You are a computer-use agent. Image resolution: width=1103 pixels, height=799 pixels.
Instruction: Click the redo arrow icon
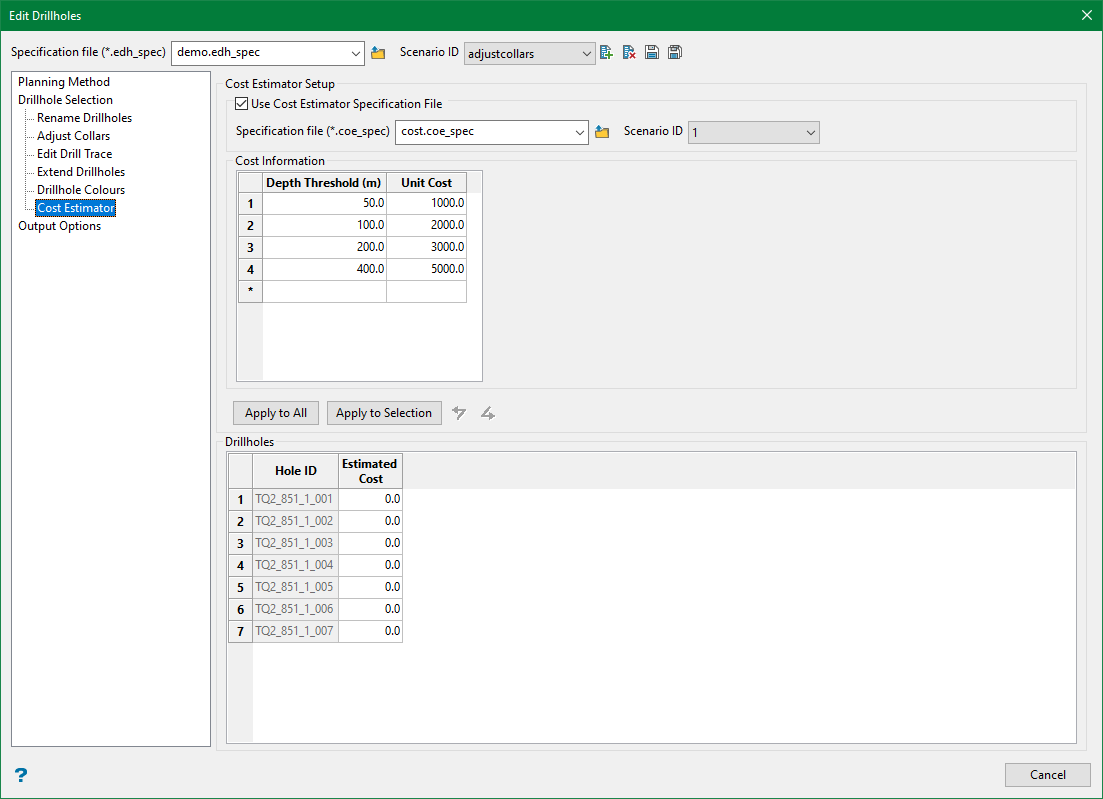click(487, 413)
